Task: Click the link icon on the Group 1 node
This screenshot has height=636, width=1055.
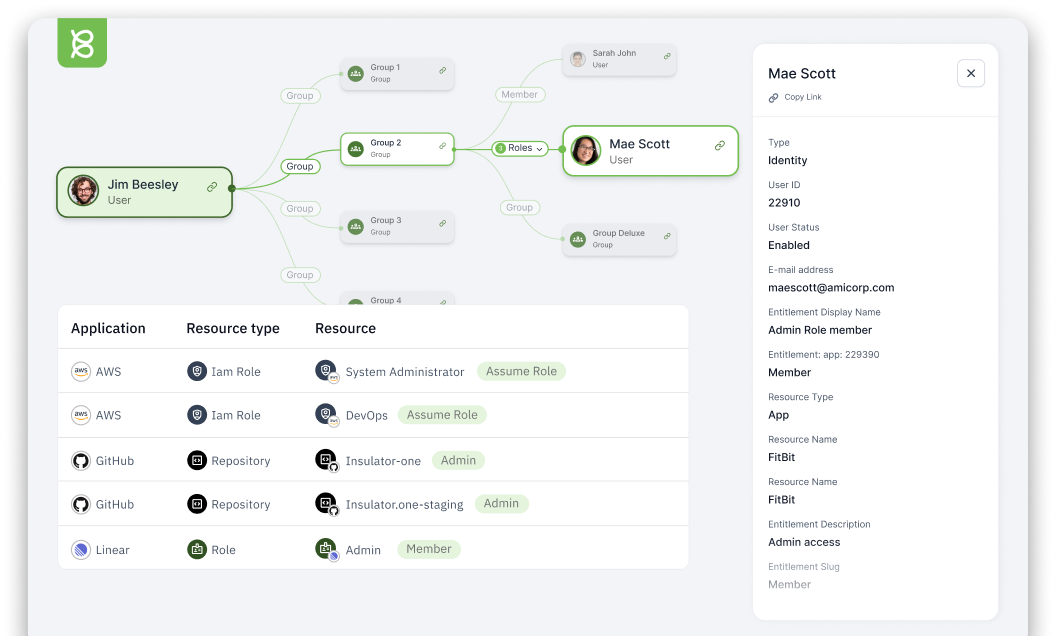Action: click(x=440, y=70)
